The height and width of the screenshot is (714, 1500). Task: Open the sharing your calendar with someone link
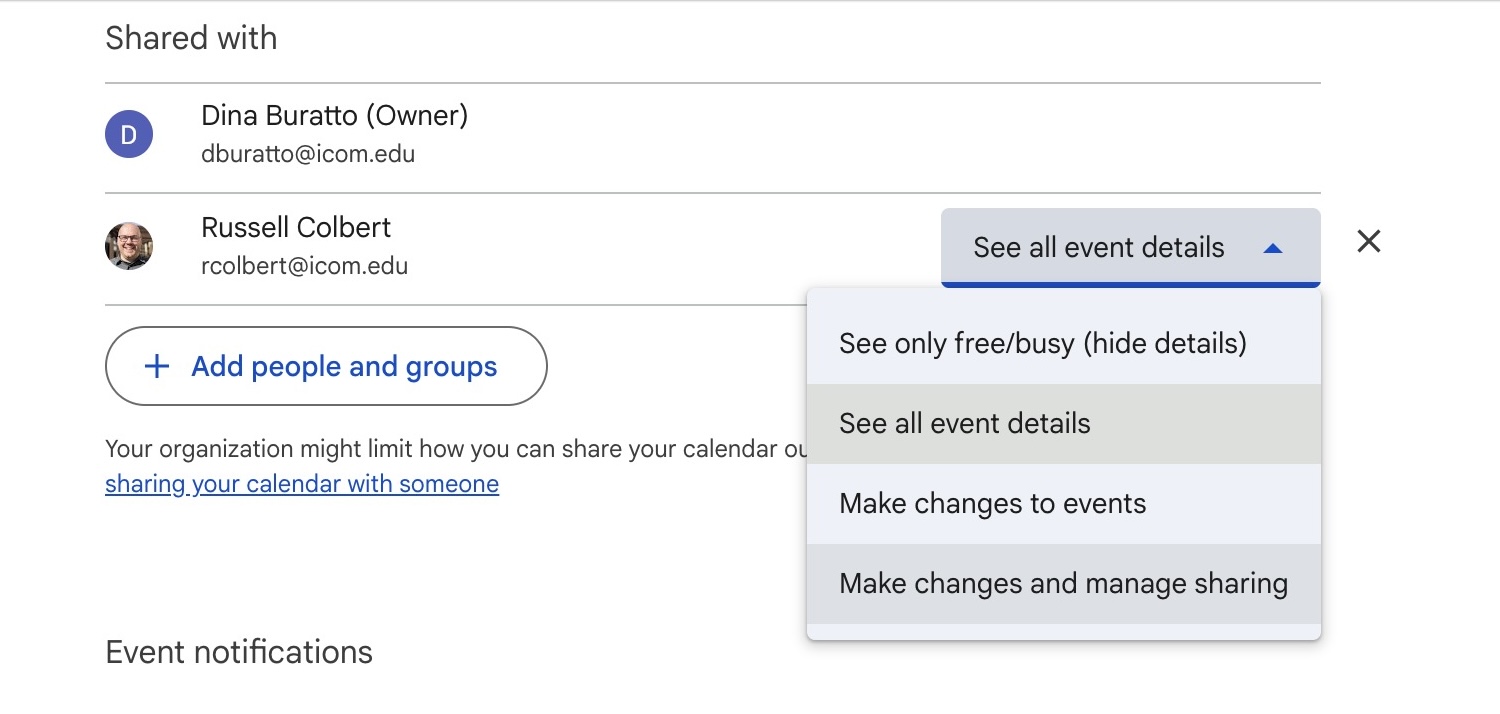(x=302, y=483)
